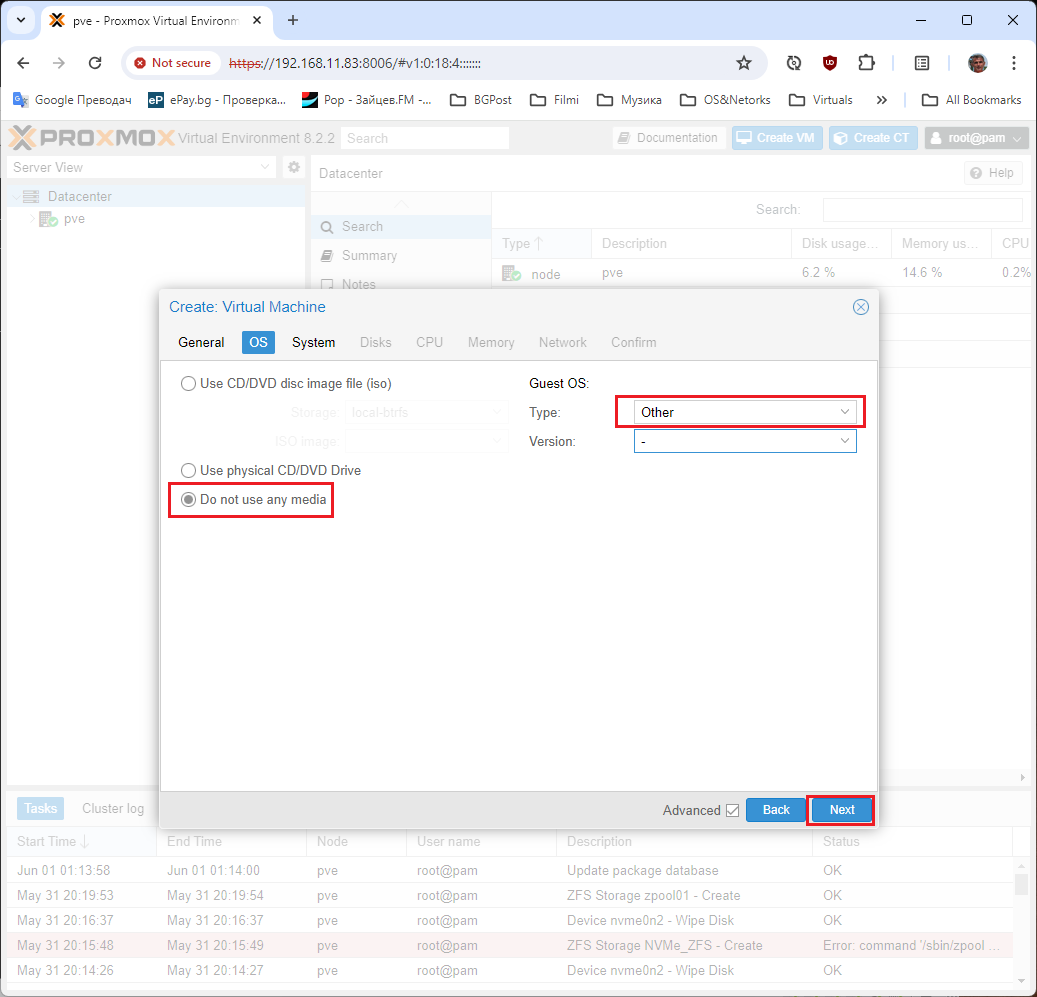Open the ePay.bg bookmark

coord(217,100)
